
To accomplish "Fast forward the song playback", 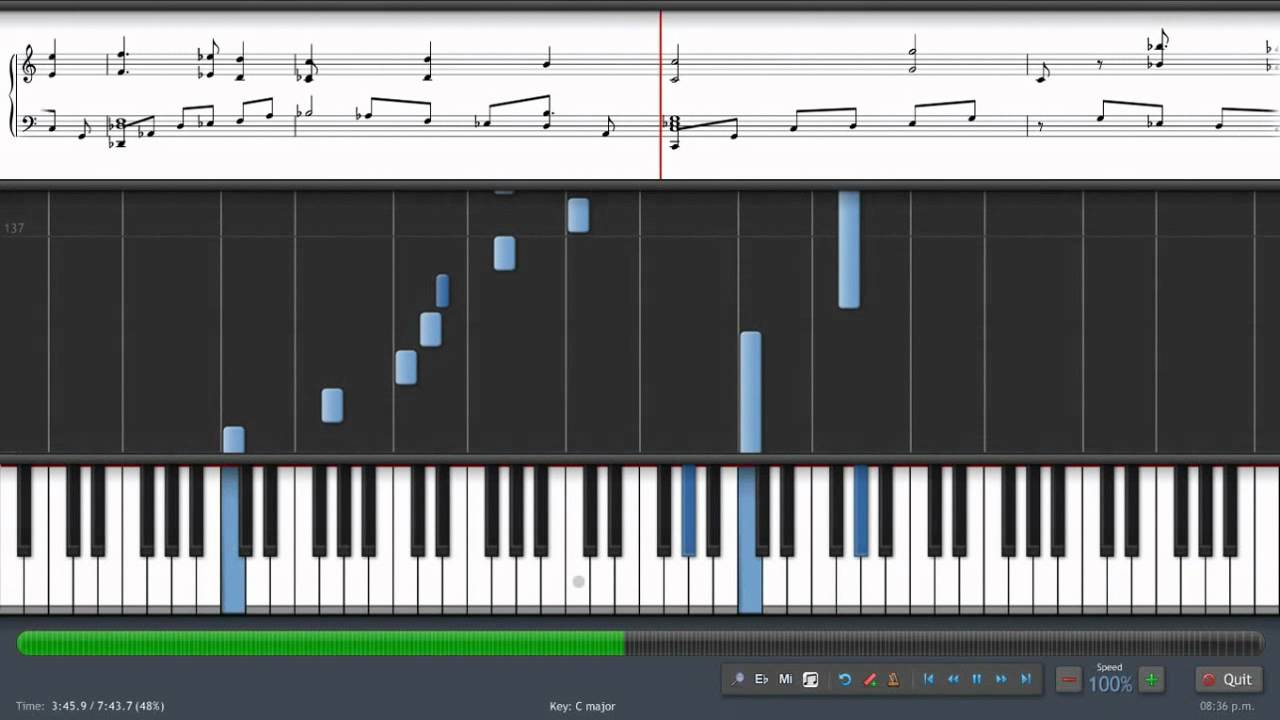I will (1001, 679).
